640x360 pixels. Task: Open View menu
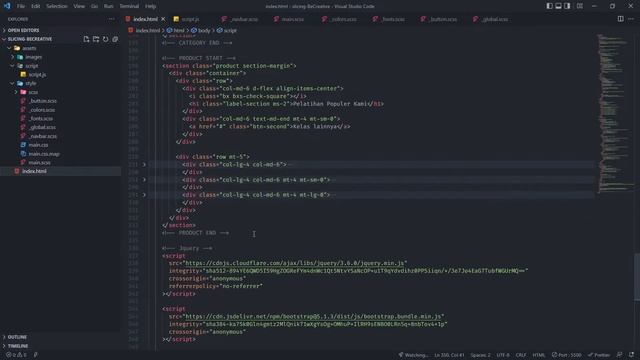click(x=79, y=6)
